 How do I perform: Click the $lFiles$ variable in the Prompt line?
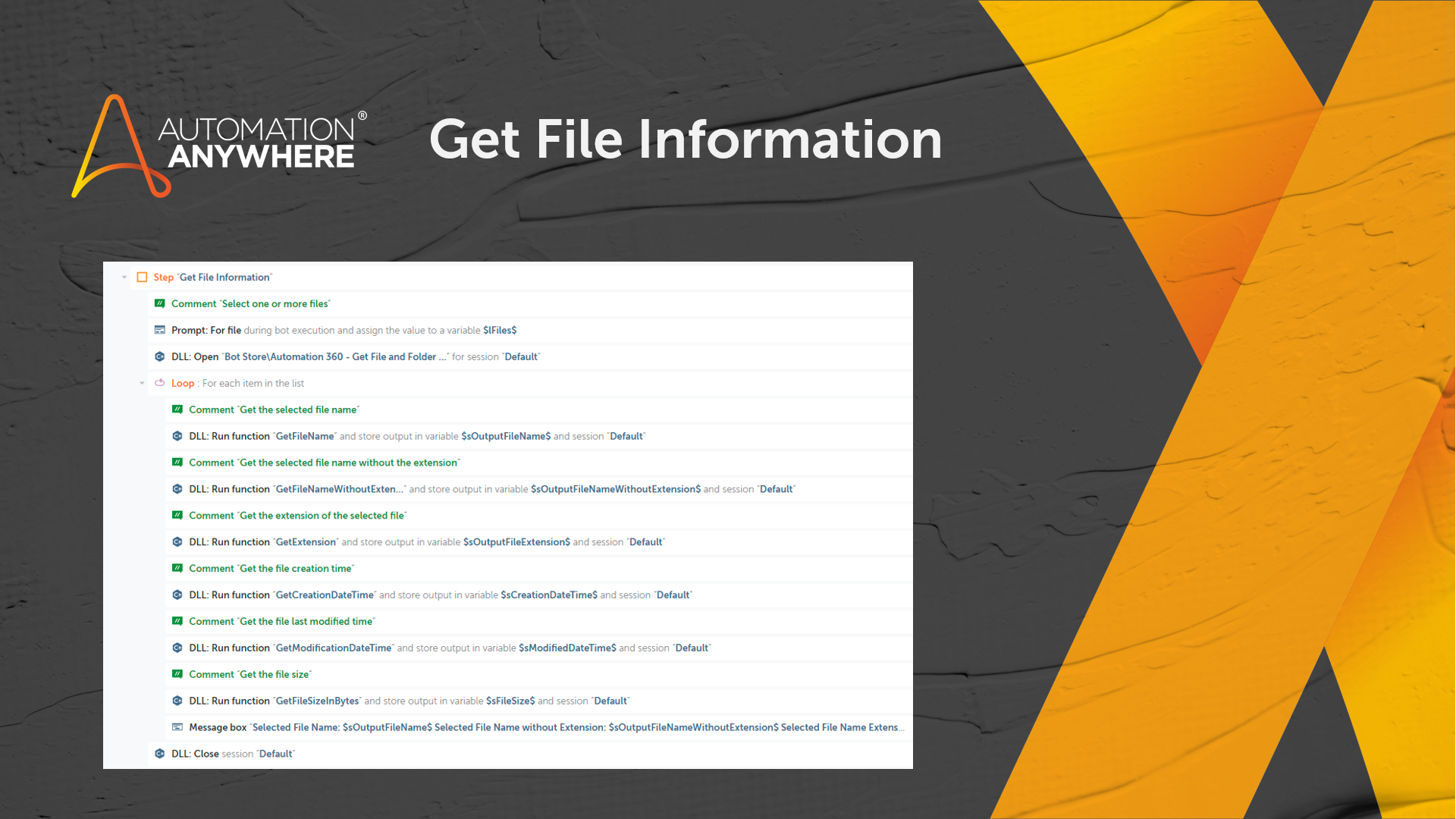(500, 331)
